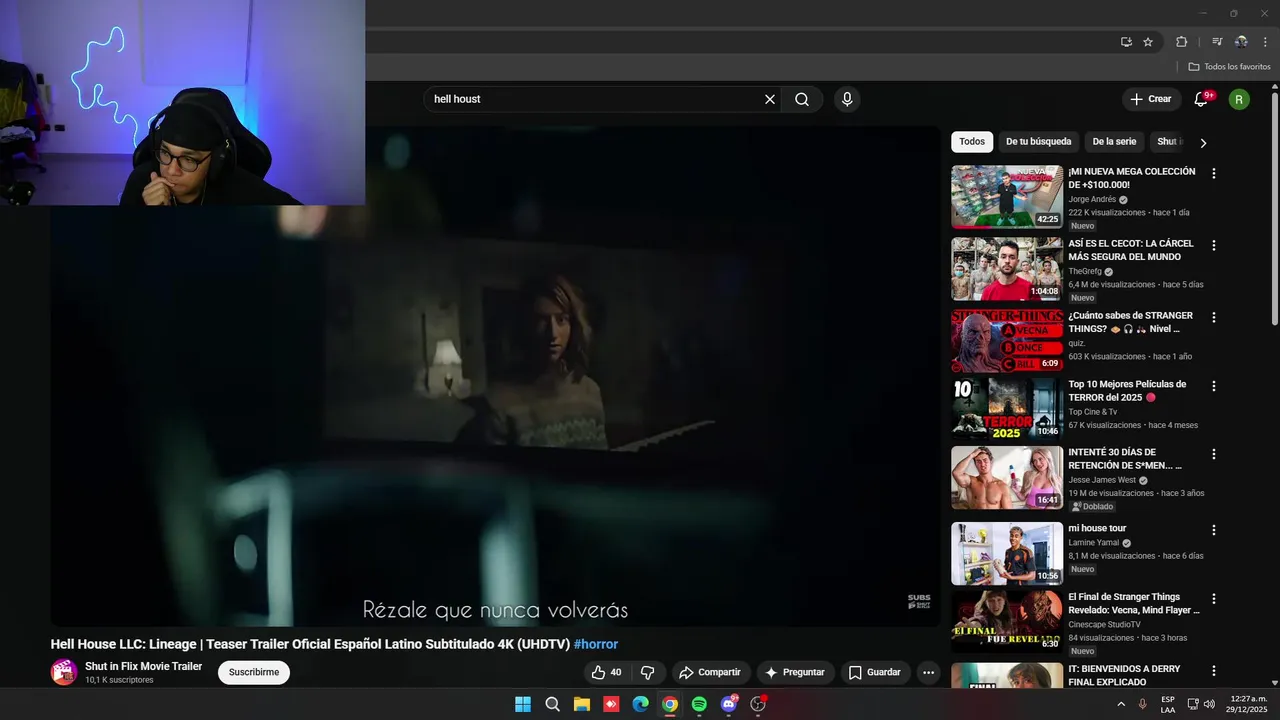Select the Todos filter chip
The height and width of the screenshot is (720, 1280).
tap(972, 142)
